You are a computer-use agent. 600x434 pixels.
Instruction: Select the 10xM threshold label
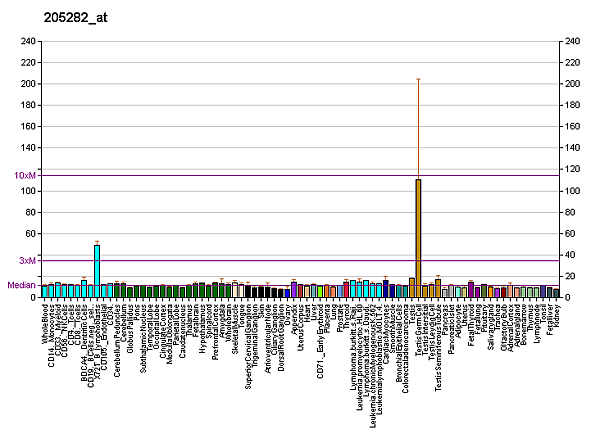pyautogui.click(x=26, y=176)
